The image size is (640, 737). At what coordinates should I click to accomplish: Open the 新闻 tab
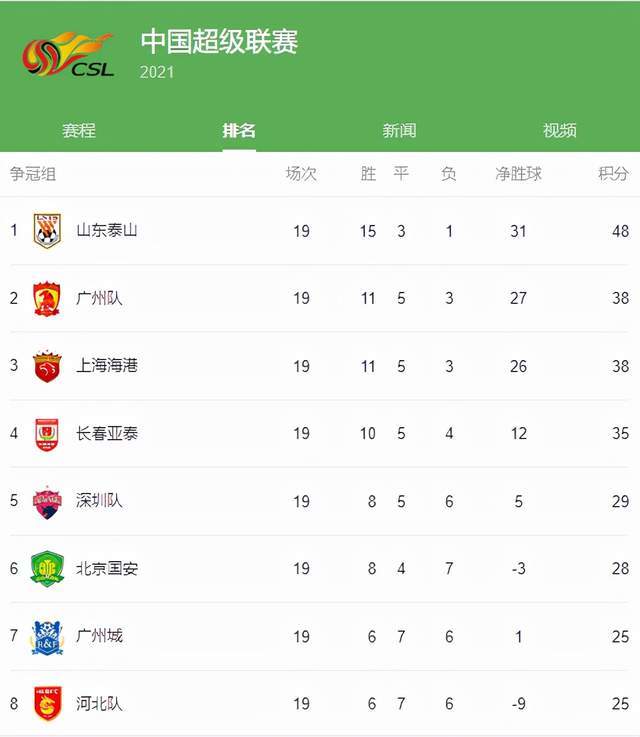(x=399, y=130)
